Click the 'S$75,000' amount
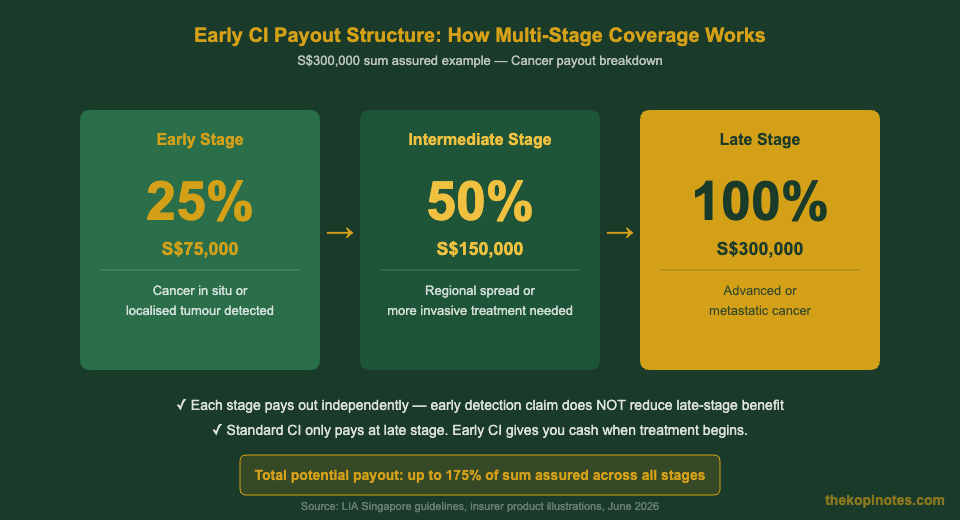The image size is (960, 520). pos(200,249)
